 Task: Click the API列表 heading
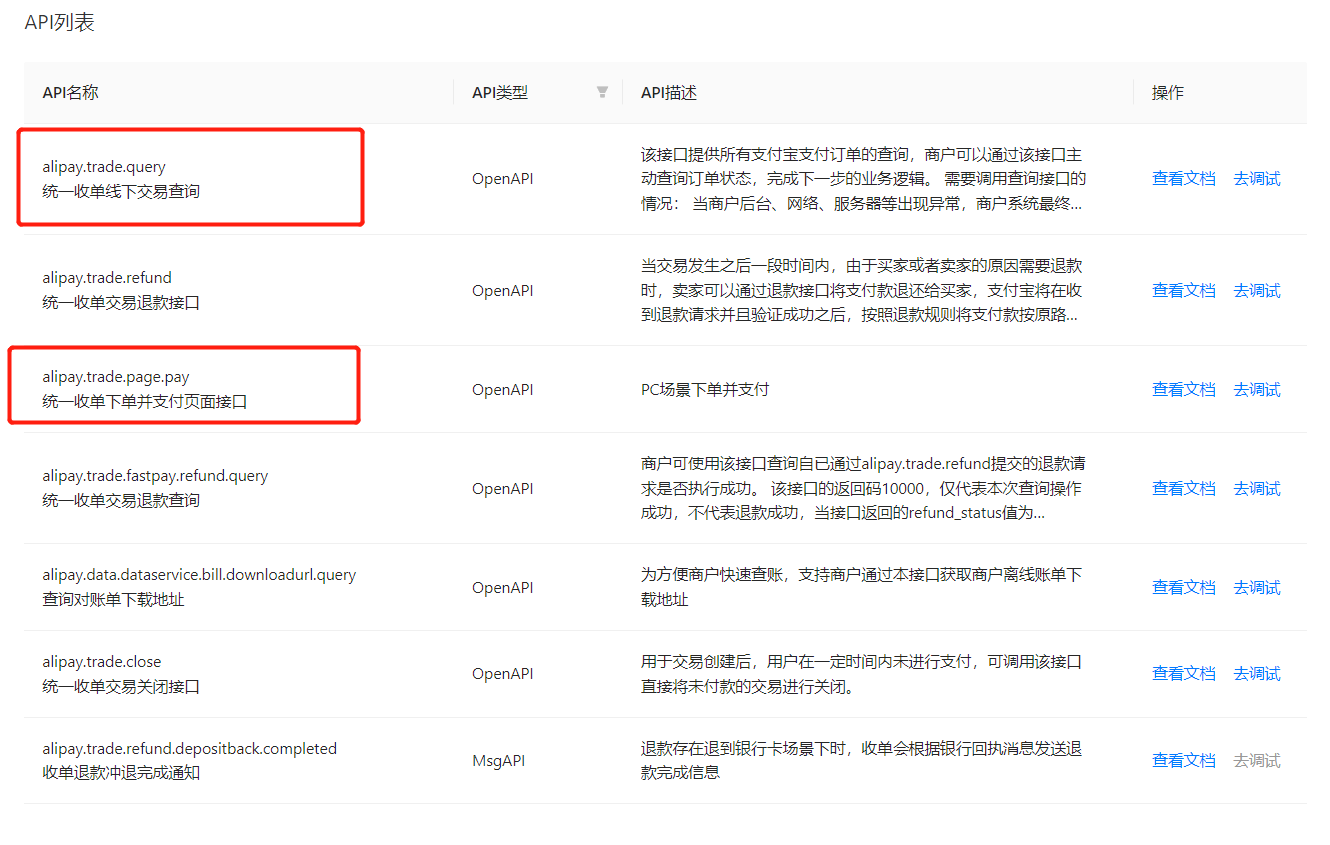pos(60,22)
